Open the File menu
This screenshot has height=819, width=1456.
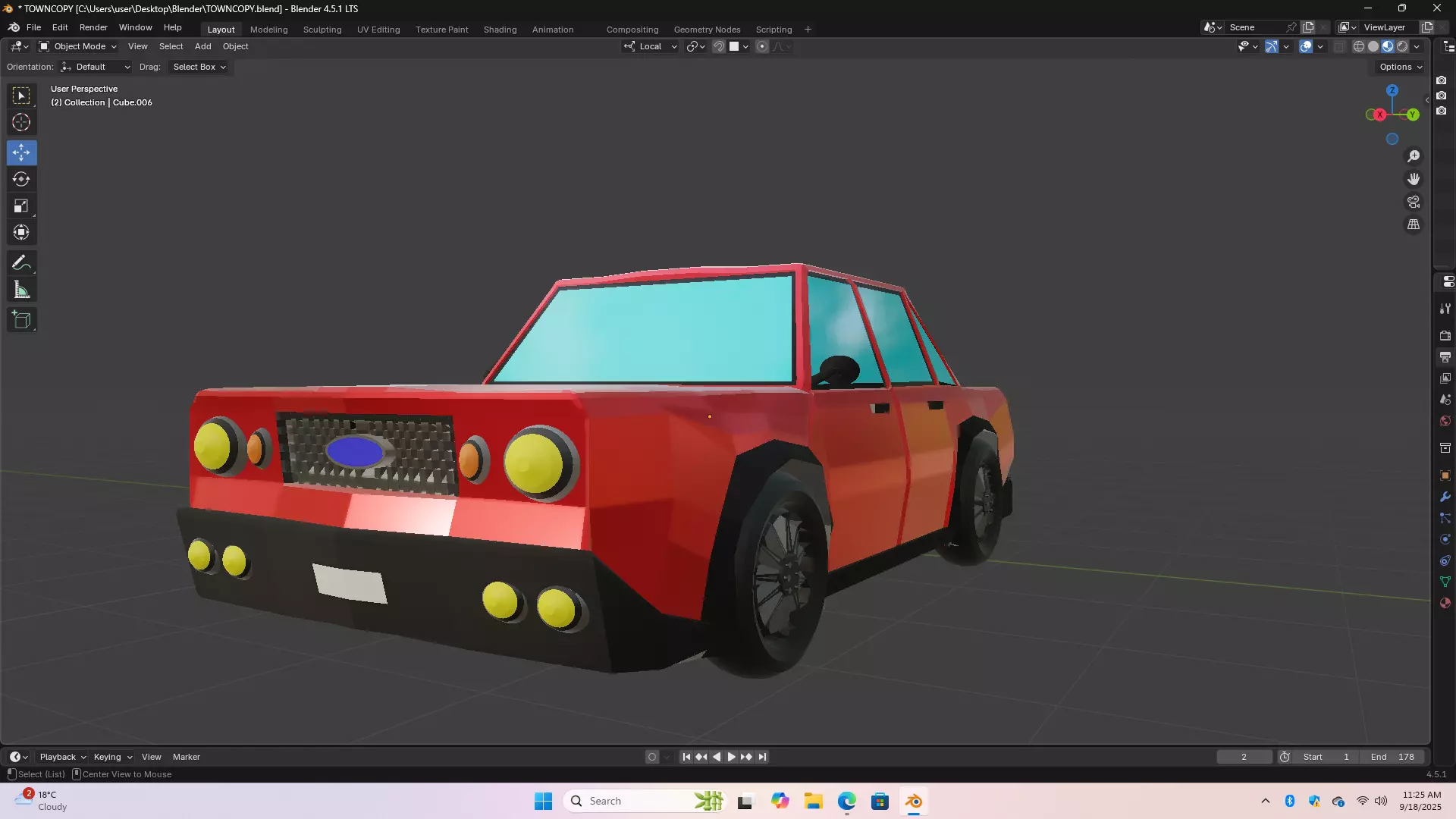[33, 27]
